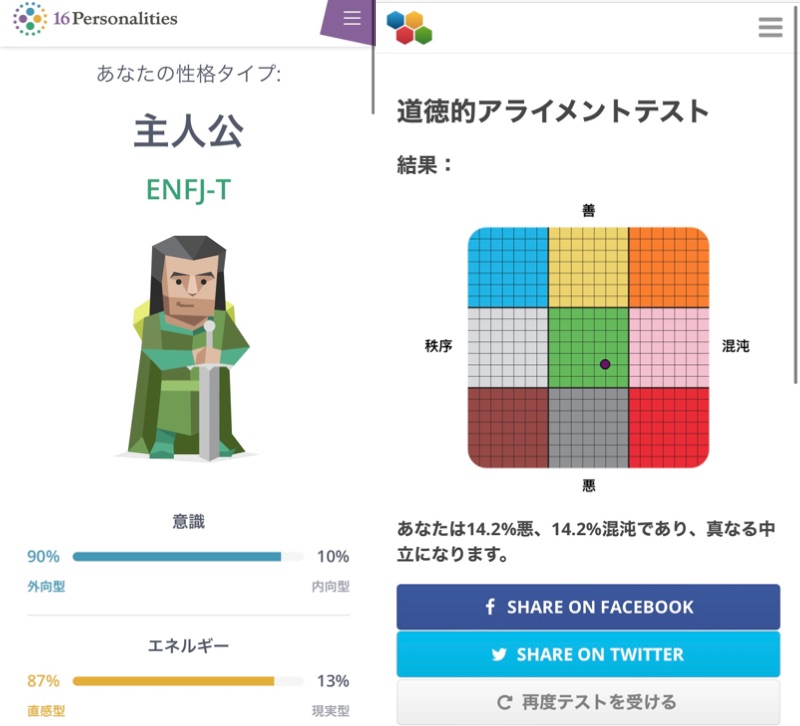Screen dimensions: 800x726
Task: Click the refresh icon on the retake button
Action: coord(504,702)
